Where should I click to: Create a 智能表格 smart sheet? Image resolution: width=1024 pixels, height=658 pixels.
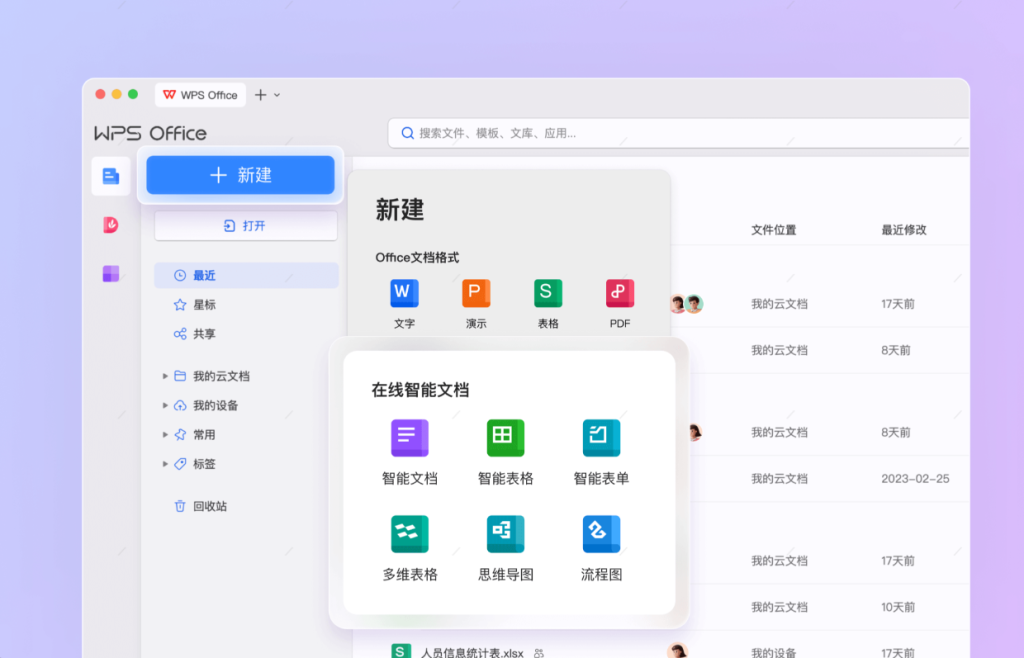[x=504, y=437]
